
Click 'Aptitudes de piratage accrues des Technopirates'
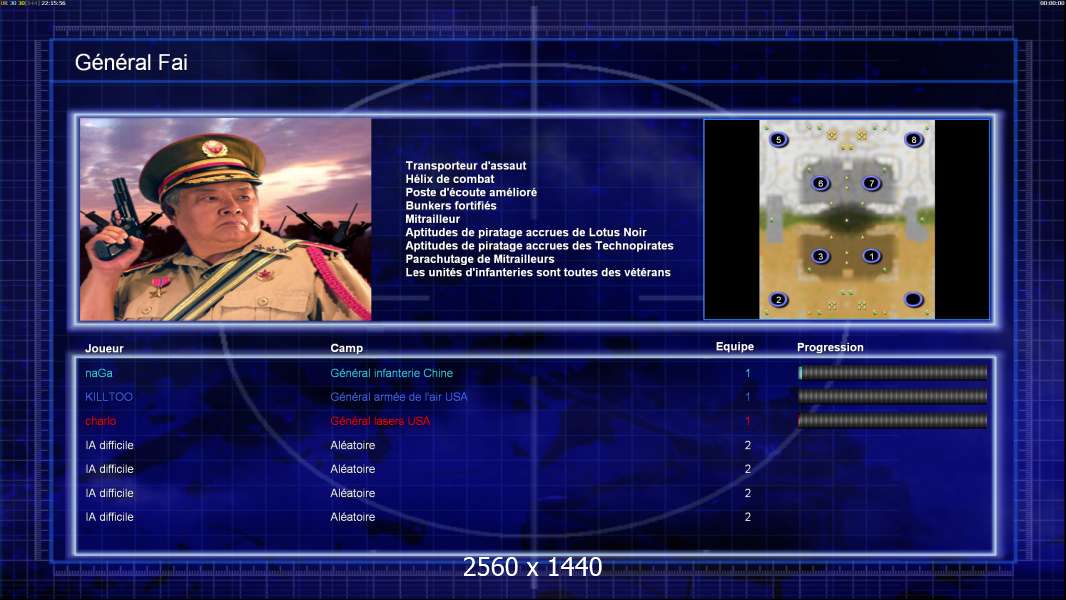click(539, 246)
